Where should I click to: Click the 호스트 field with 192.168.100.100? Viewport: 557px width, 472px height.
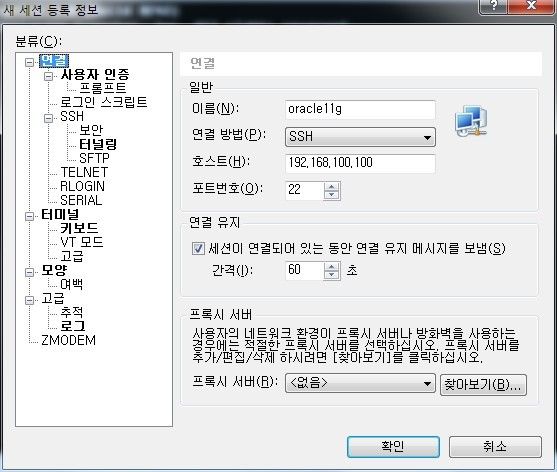pos(360,163)
